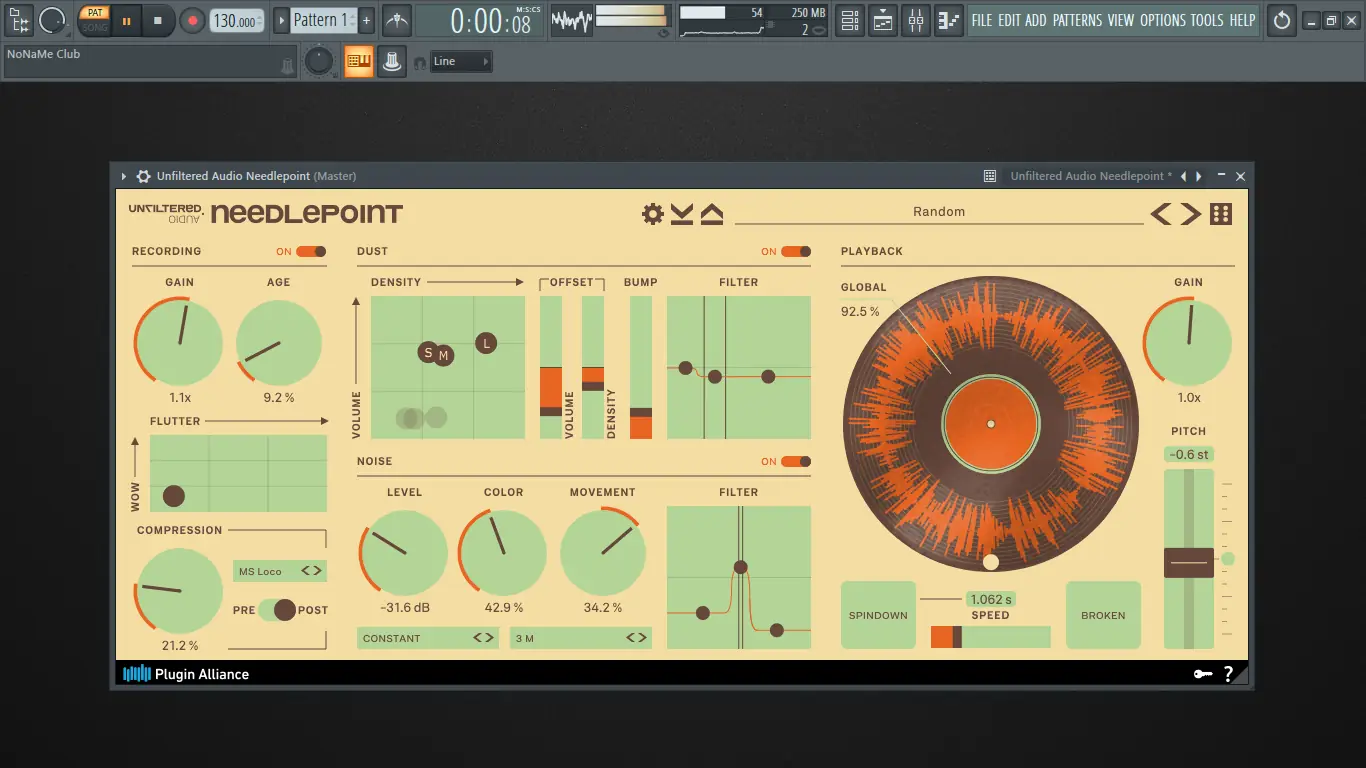The width and height of the screenshot is (1366, 768).
Task: Click the help question mark icon
Action: click(x=1229, y=673)
